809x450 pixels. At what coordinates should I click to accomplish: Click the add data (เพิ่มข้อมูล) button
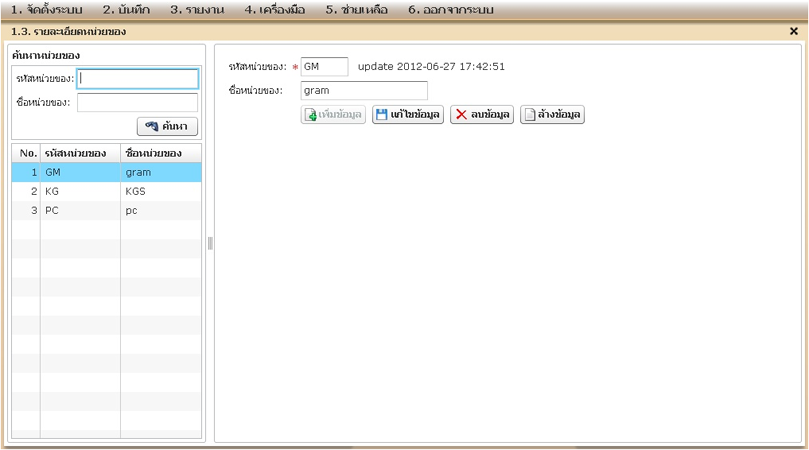click(333, 115)
